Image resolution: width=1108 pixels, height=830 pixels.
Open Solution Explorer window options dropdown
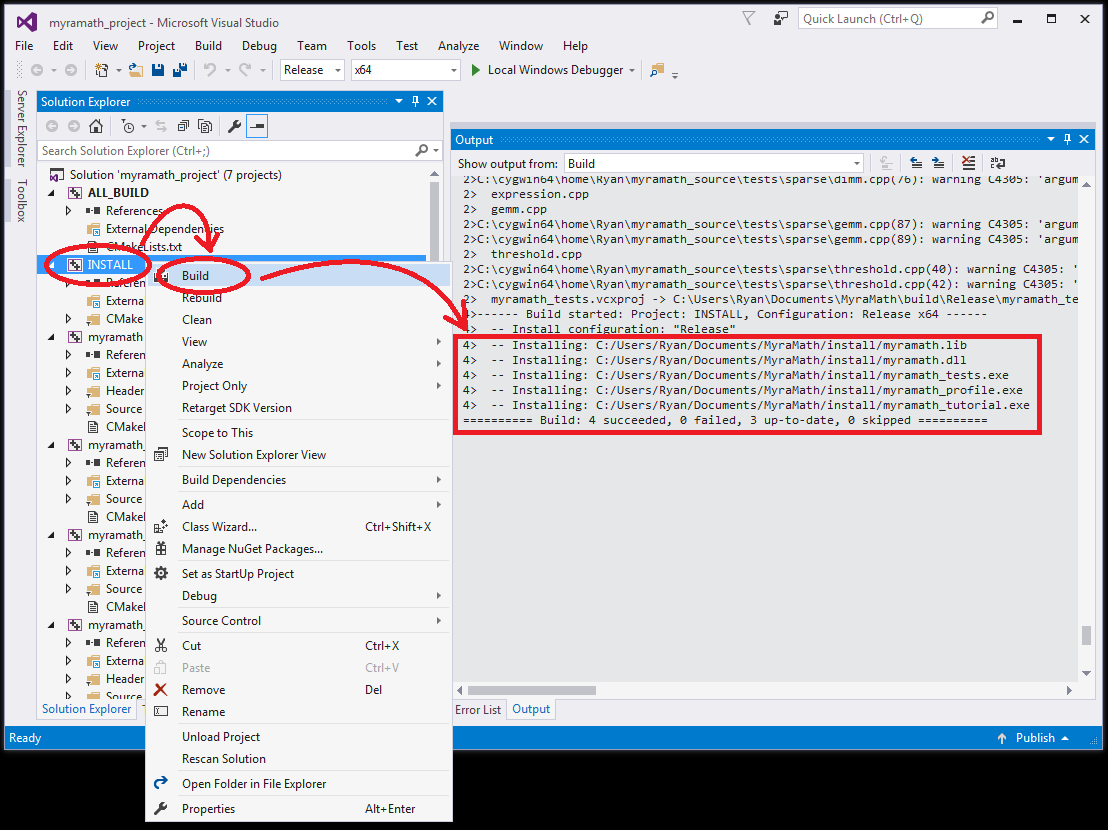click(x=399, y=102)
